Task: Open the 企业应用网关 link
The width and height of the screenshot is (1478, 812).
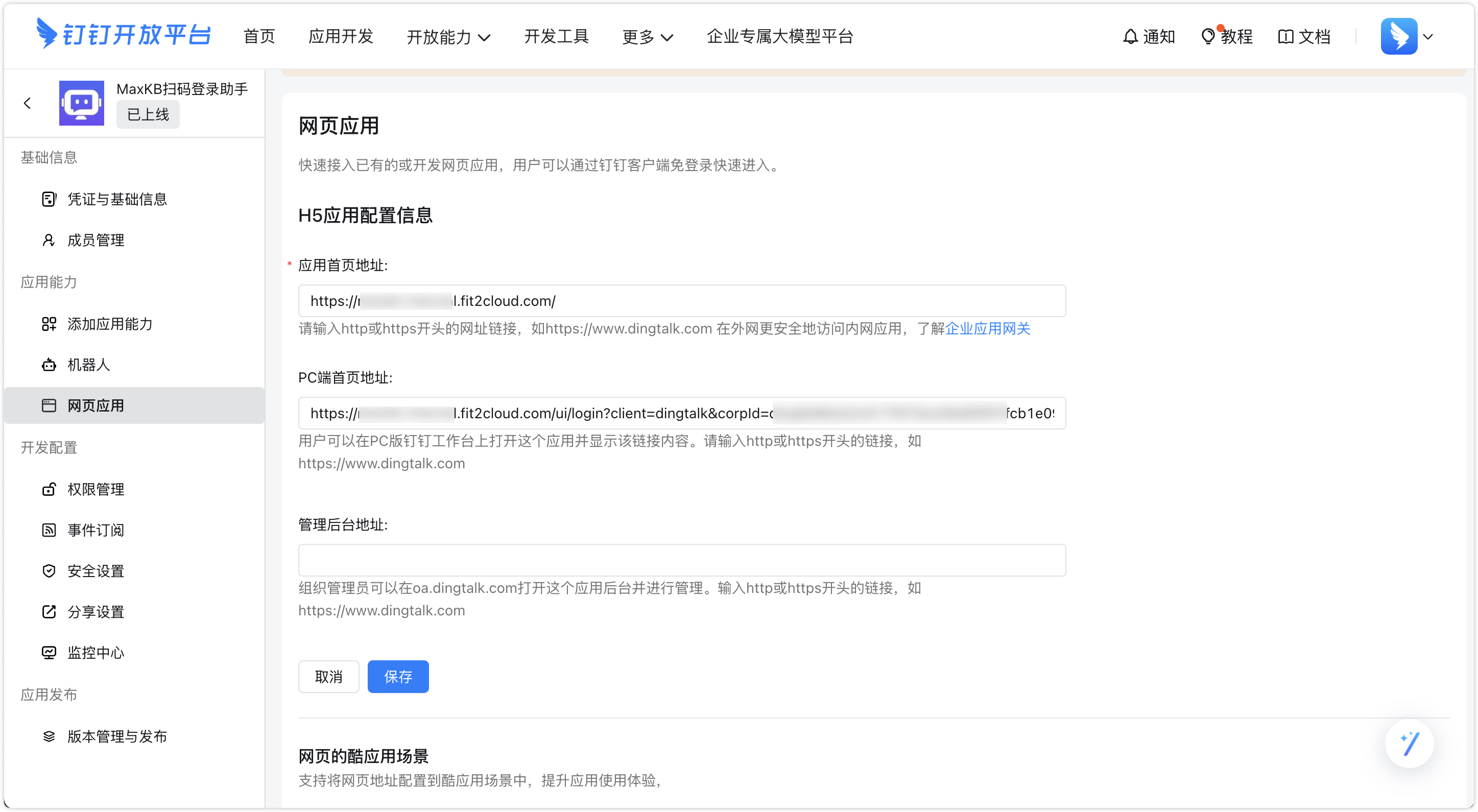Action: tap(987, 329)
